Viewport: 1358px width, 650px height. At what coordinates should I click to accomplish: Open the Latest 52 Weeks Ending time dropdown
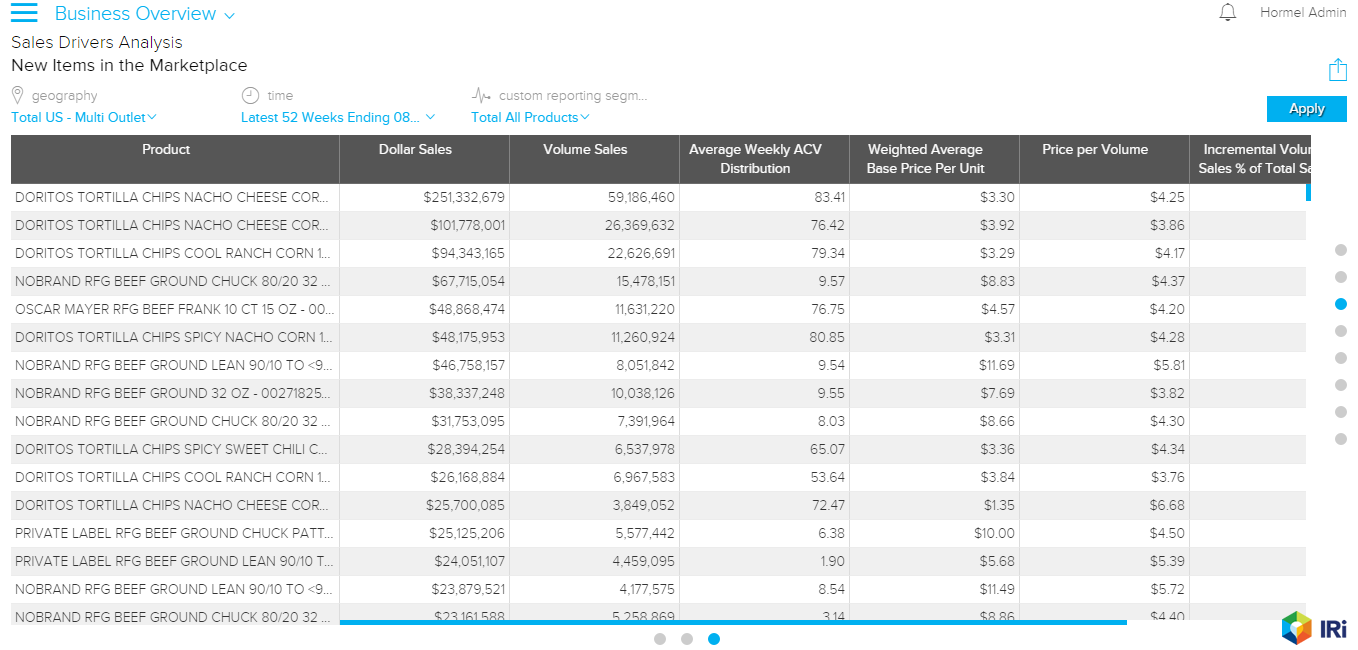337,117
